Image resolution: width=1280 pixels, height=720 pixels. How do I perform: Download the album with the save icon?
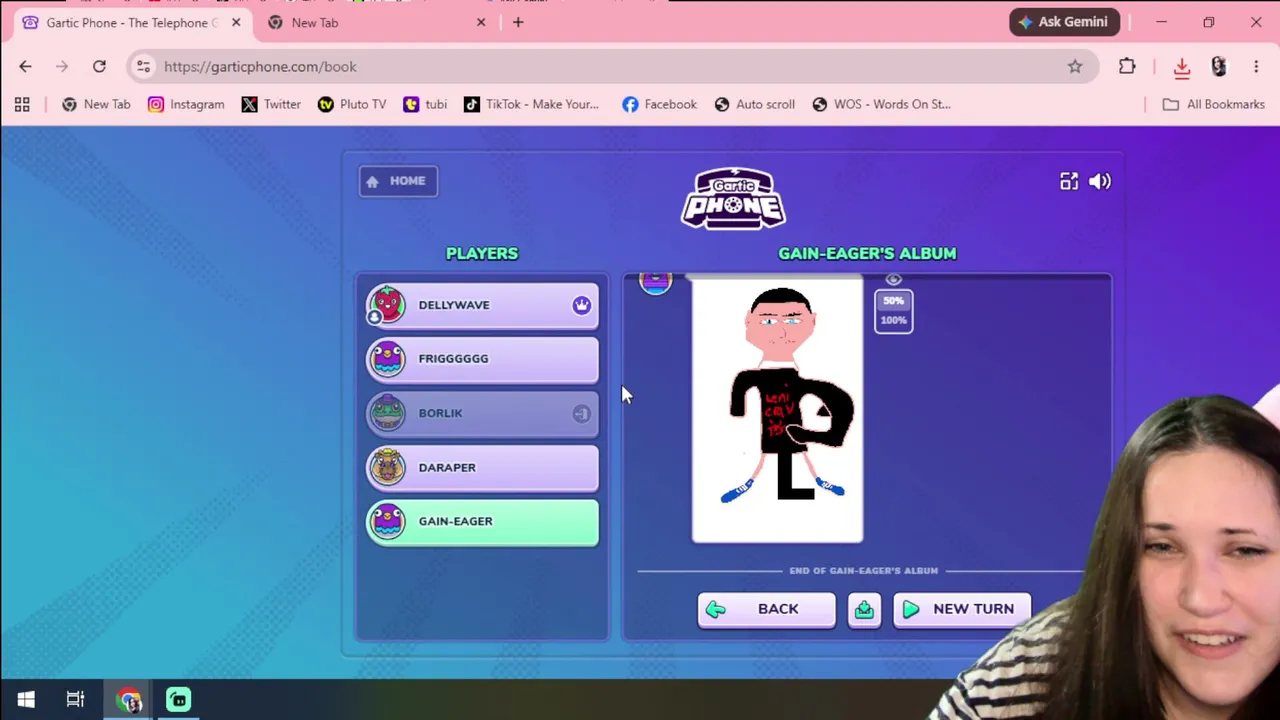click(x=864, y=609)
